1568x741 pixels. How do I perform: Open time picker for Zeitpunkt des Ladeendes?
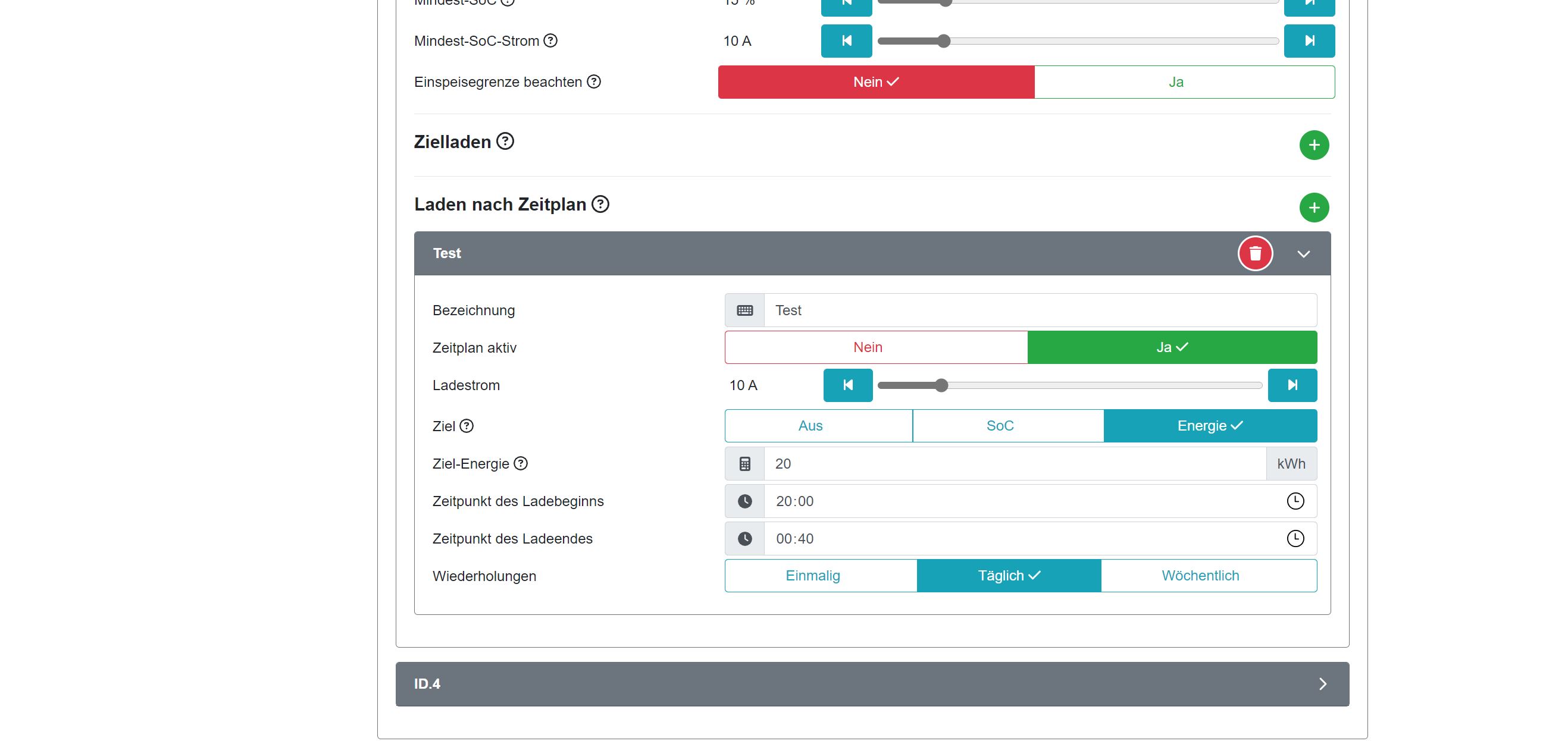coord(1295,538)
